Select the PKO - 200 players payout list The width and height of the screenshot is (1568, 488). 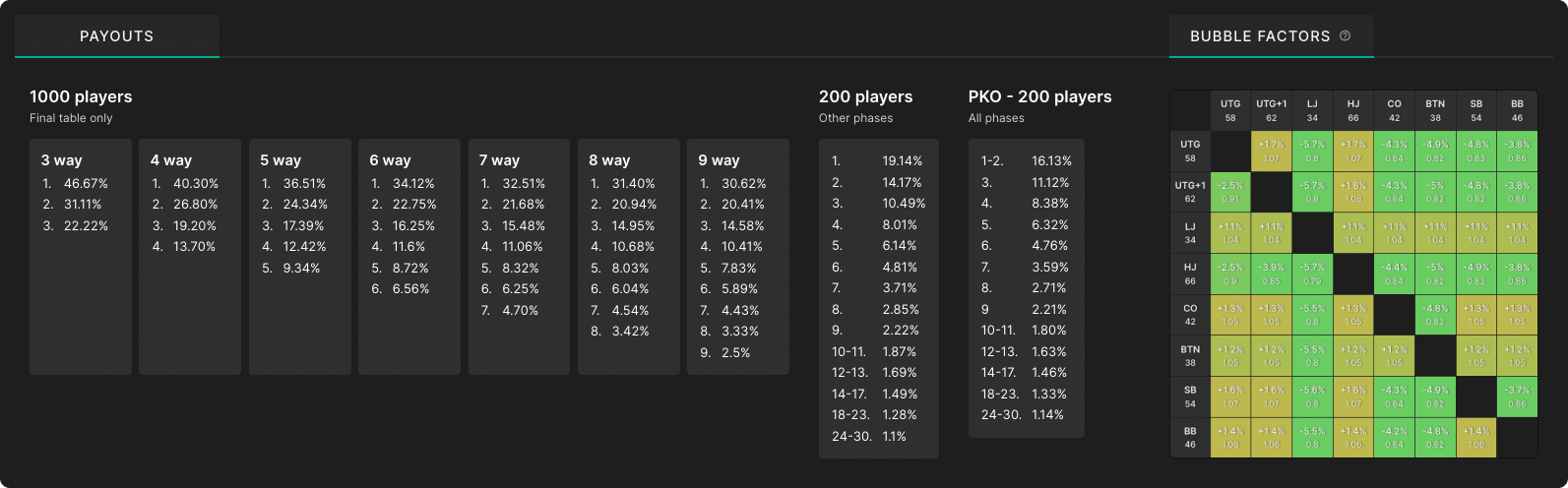click(1027, 288)
